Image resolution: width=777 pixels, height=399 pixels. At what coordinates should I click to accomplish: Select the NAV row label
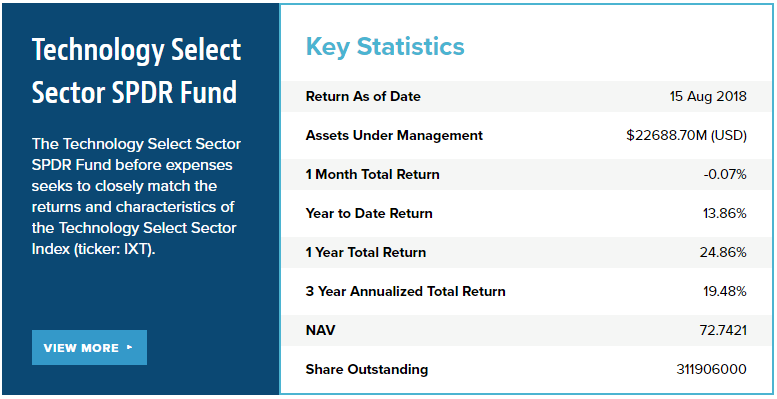click(x=320, y=330)
